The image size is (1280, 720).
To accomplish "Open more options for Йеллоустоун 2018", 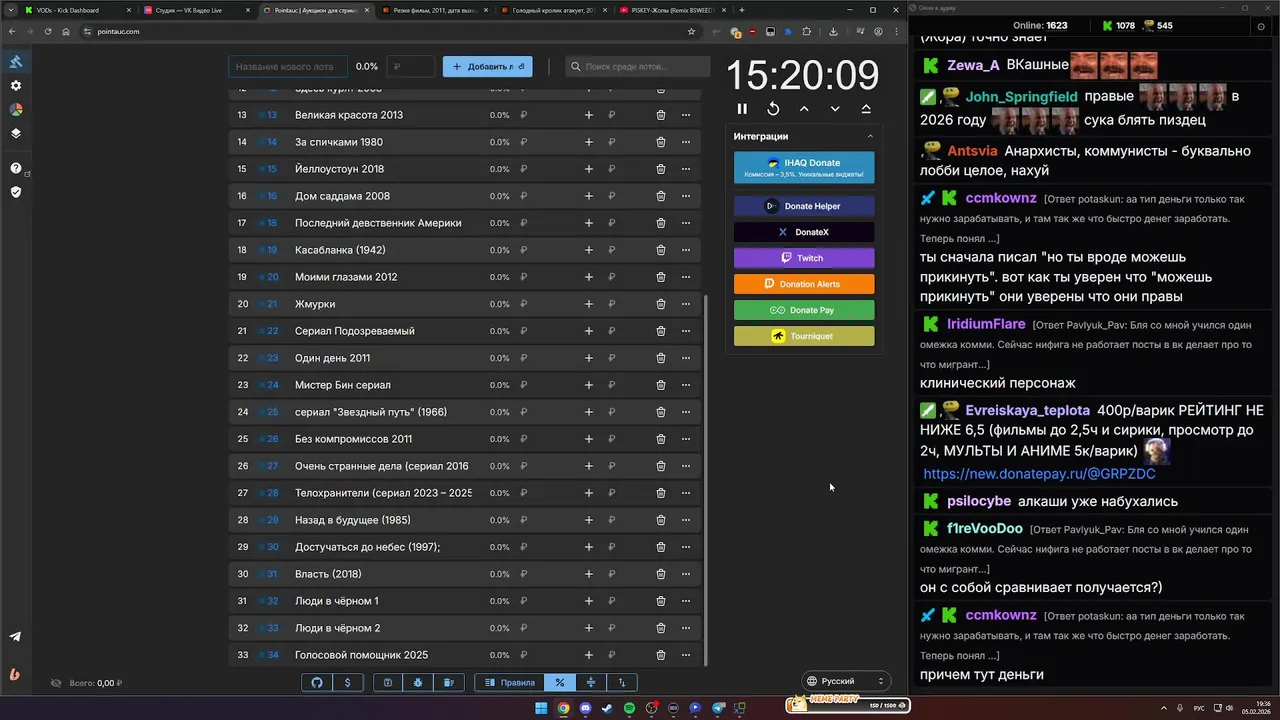I will click(x=686, y=169).
